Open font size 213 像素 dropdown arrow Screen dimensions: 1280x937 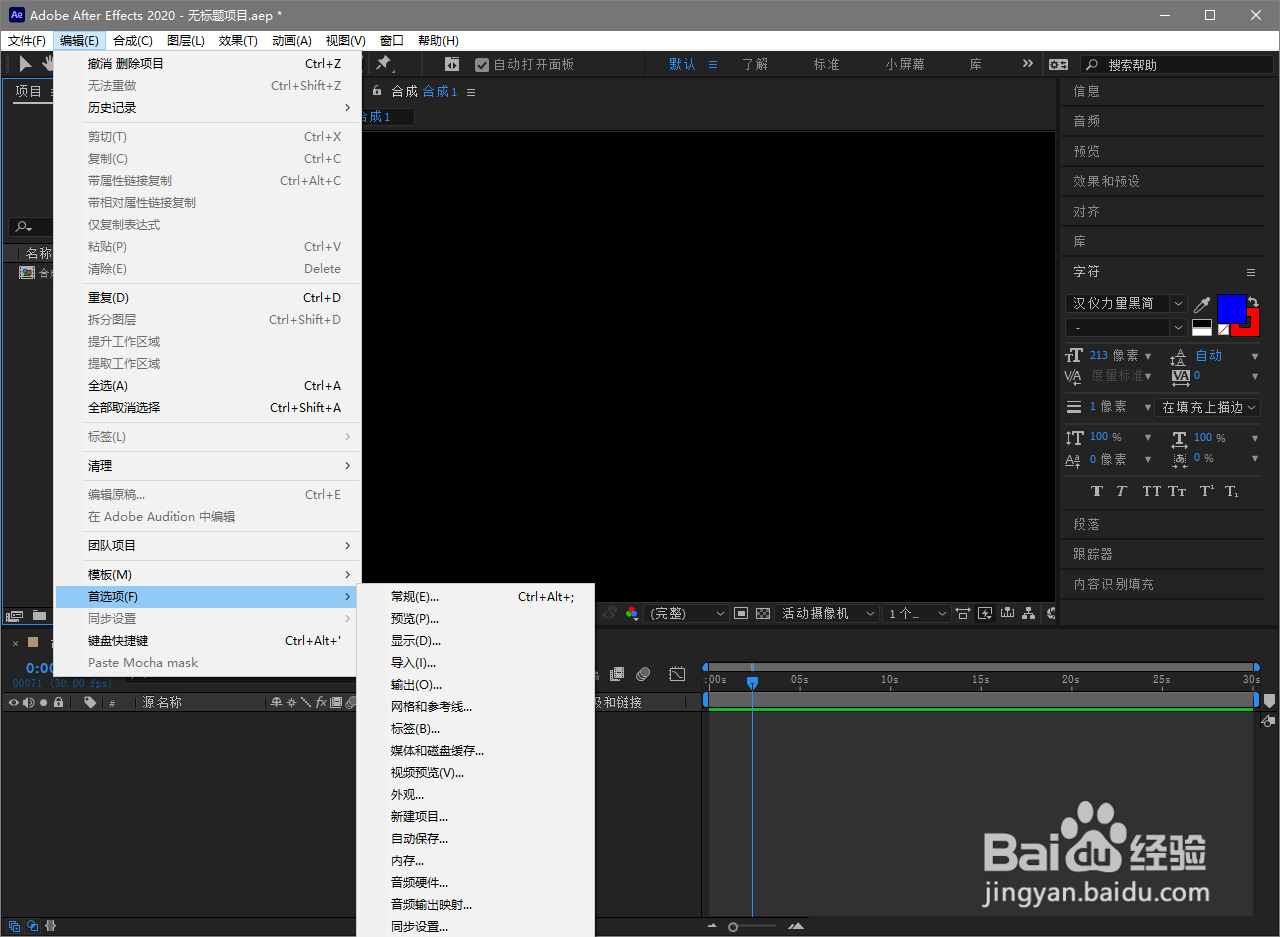click(x=1147, y=356)
